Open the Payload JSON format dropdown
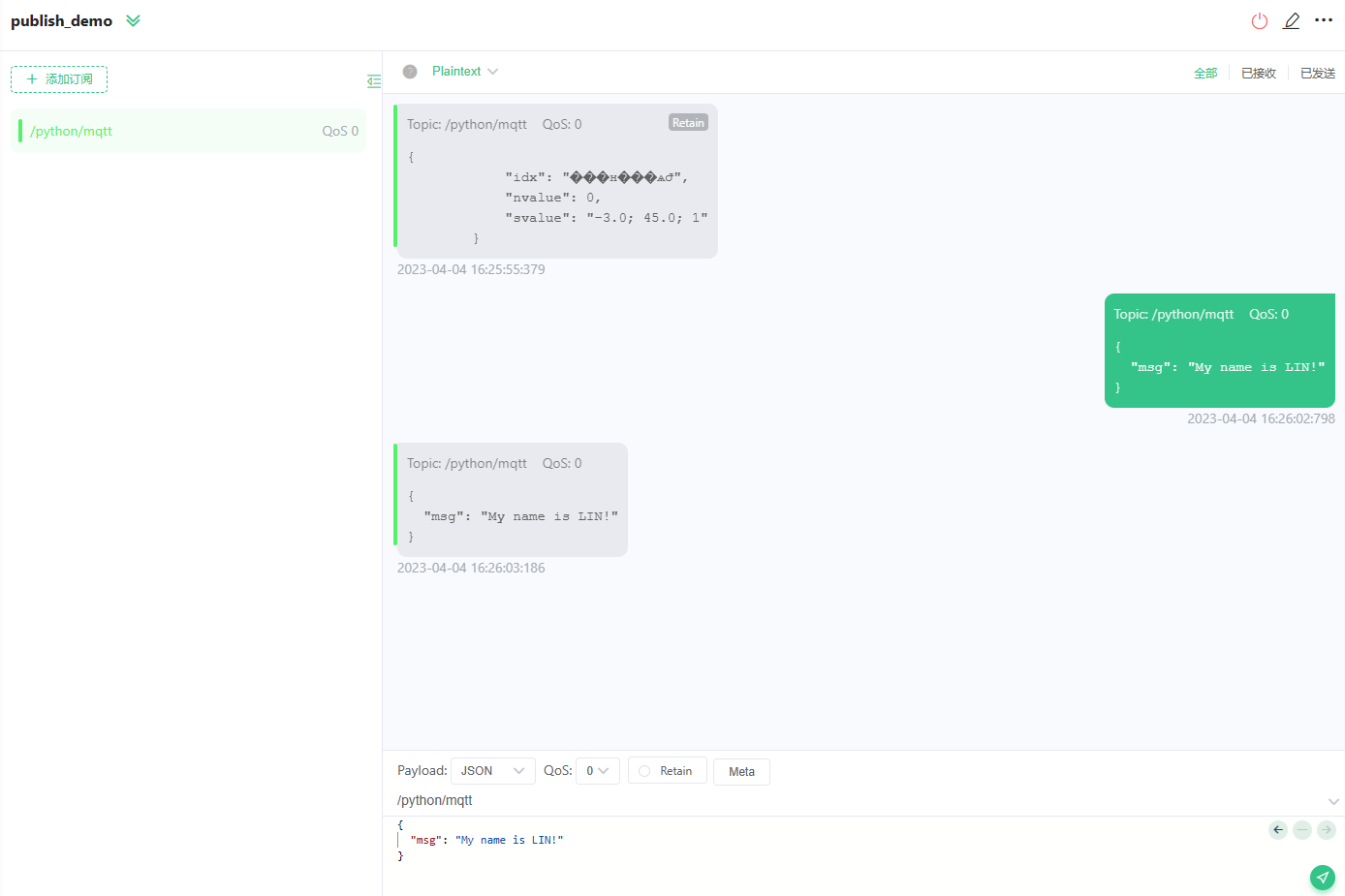The width and height of the screenshot is (1345, 896). coord(492,771)
